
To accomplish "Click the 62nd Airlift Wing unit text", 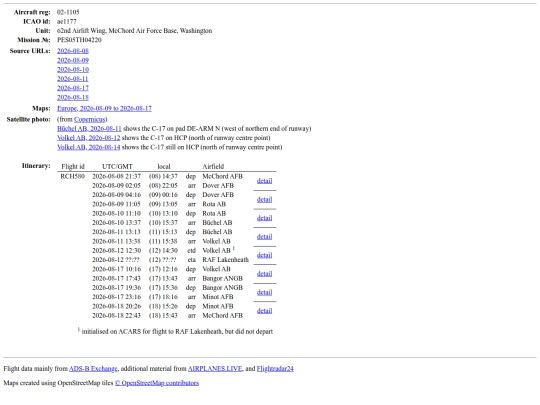I will coord(135,31).
